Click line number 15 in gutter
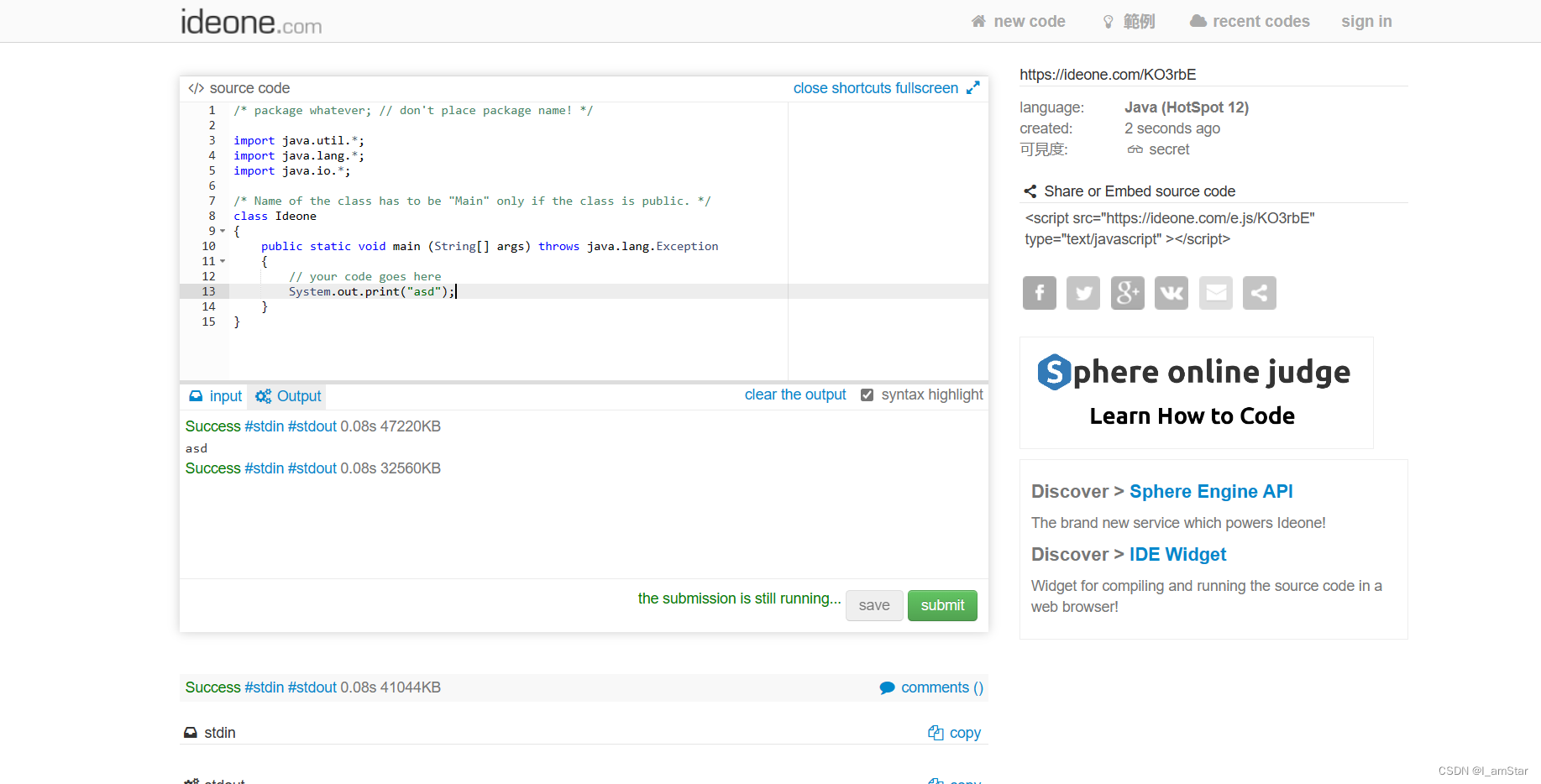Viewport: 1541px width, 784px height. [208, 321]
